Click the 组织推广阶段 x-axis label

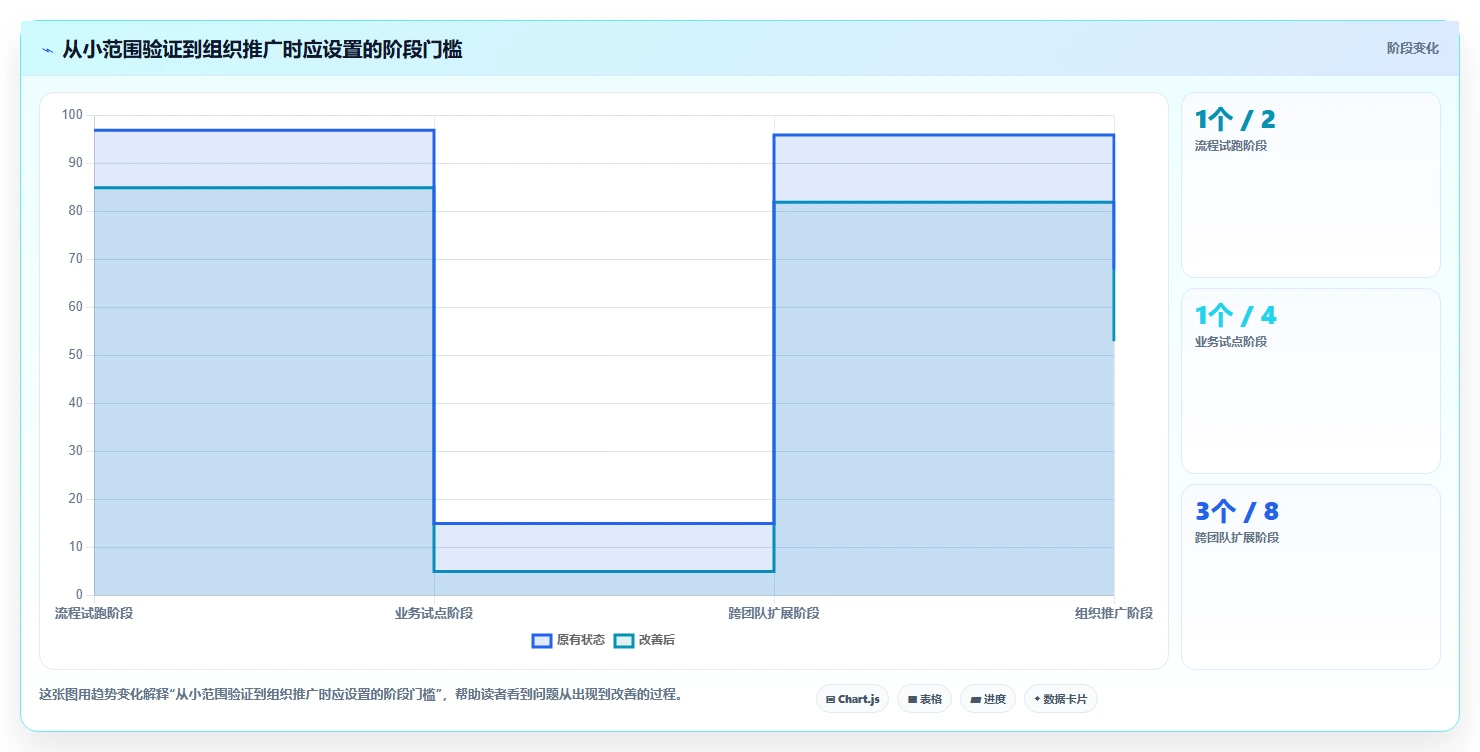point(1114,613)
